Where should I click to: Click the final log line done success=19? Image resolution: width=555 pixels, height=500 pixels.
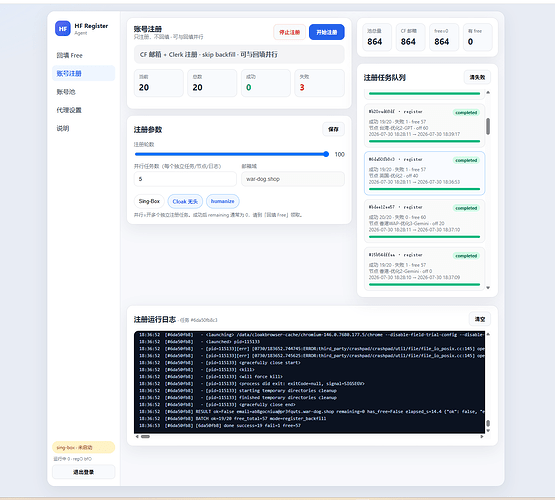point(220,426)
